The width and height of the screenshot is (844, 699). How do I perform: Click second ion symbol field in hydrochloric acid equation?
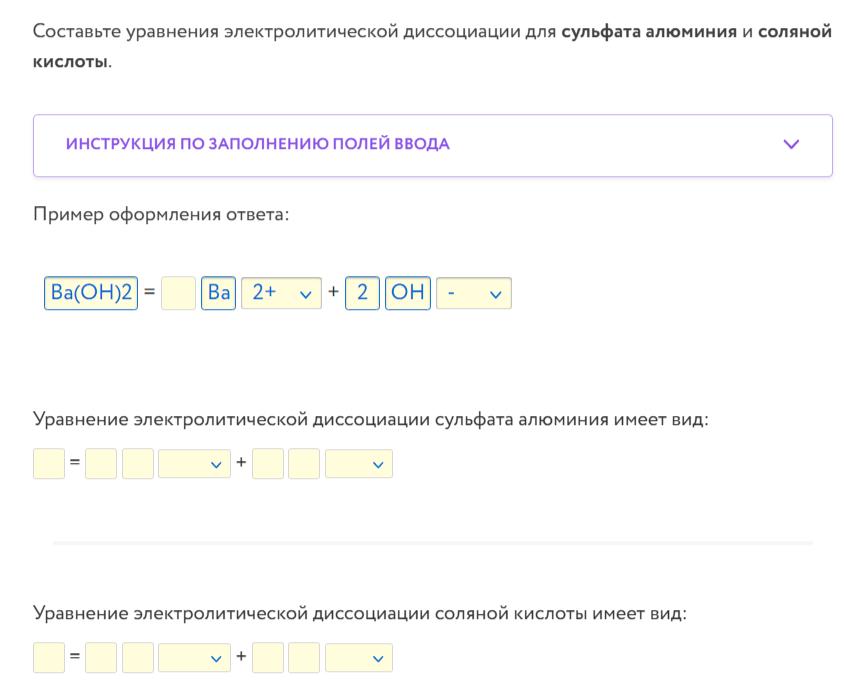[304, 657]
